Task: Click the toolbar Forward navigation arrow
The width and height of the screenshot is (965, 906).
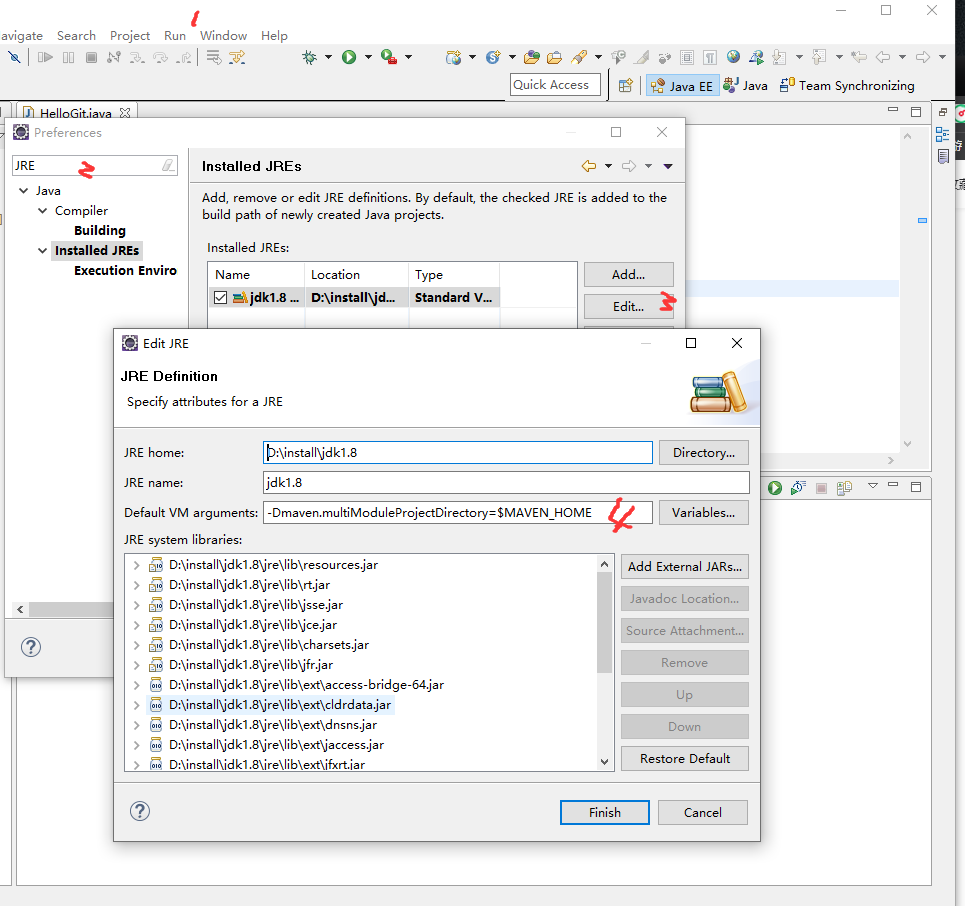Action: (x=923, y=57)
